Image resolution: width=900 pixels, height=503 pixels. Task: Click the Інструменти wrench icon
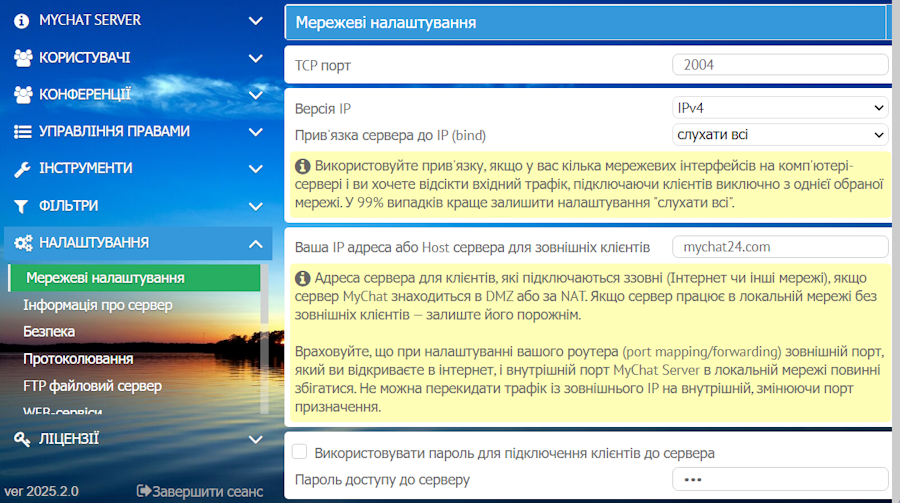pyautogui.click(x=22, y=168)
